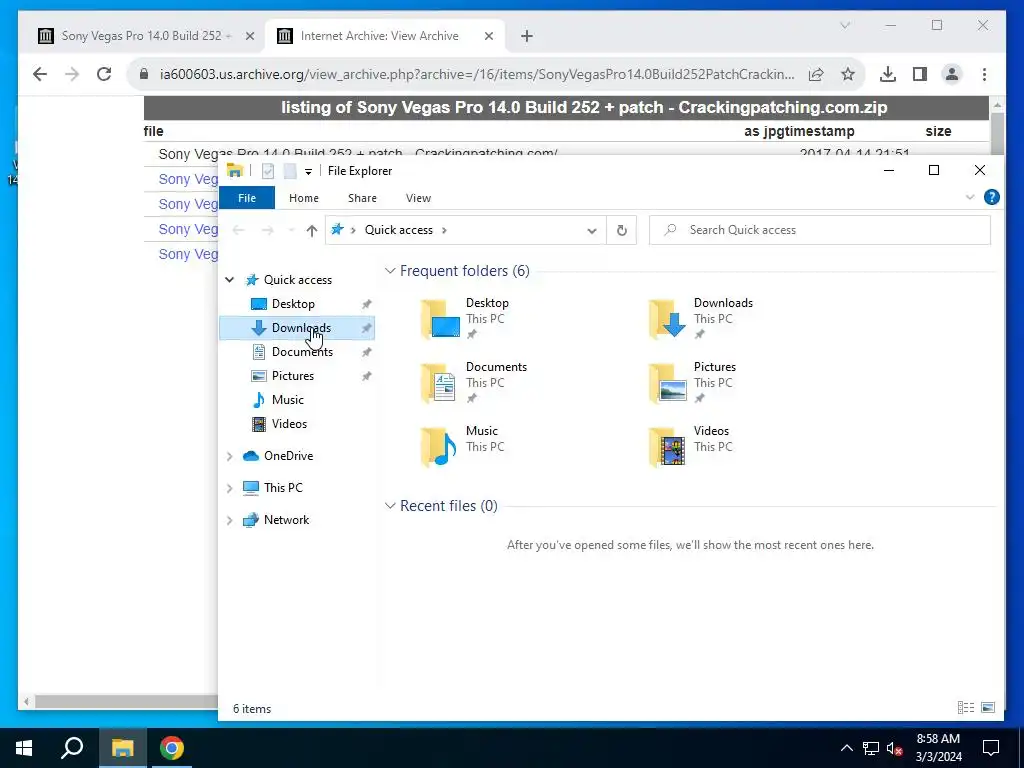Image resolution: width=1024 pixels, height=768 pixels.
Task: Refresh the Quick access view
Action: tap(622, 230)
